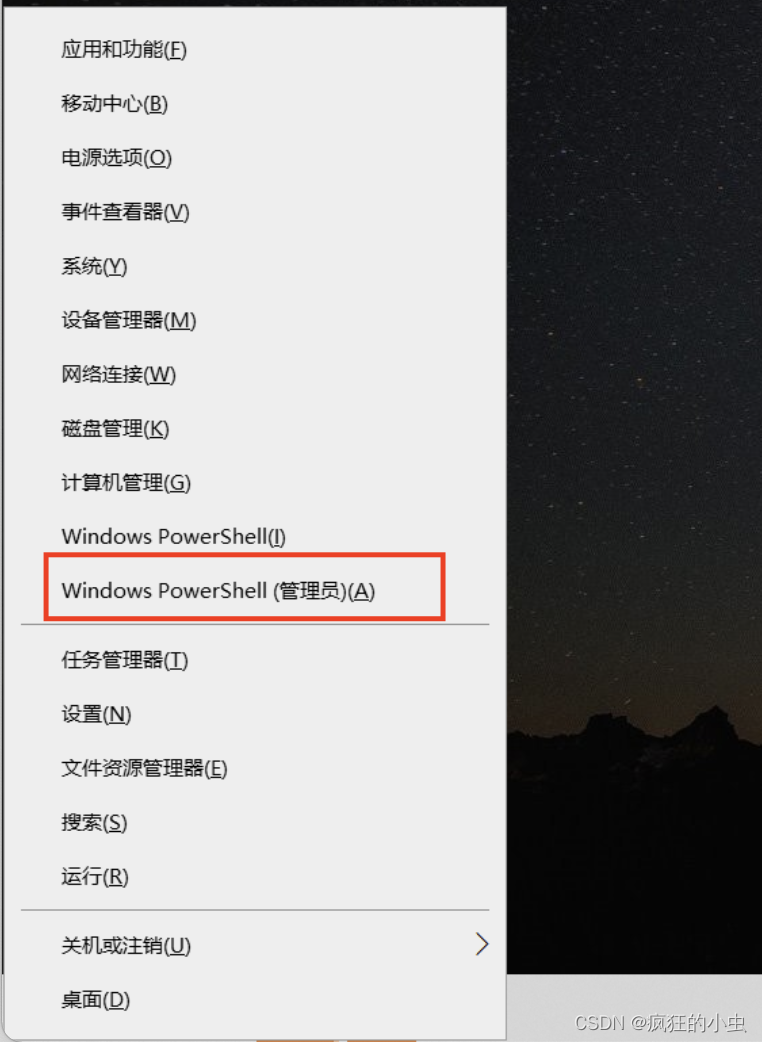Viewport: 762px width, 1042px height.
Task: Open Windows PowerShell(I) without admin
Action: pyautogui.click(x=255, y=536)
